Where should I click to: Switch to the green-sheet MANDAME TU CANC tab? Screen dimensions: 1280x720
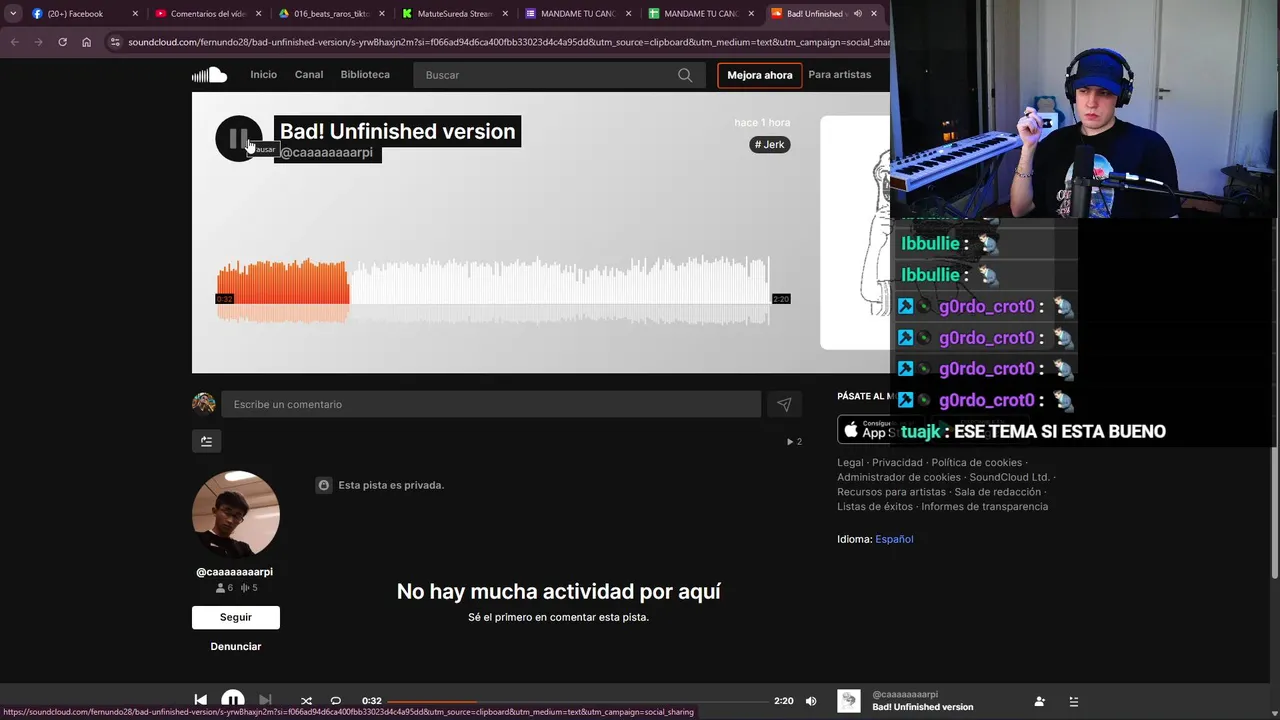pyautogui.click(x=701, y=14)
